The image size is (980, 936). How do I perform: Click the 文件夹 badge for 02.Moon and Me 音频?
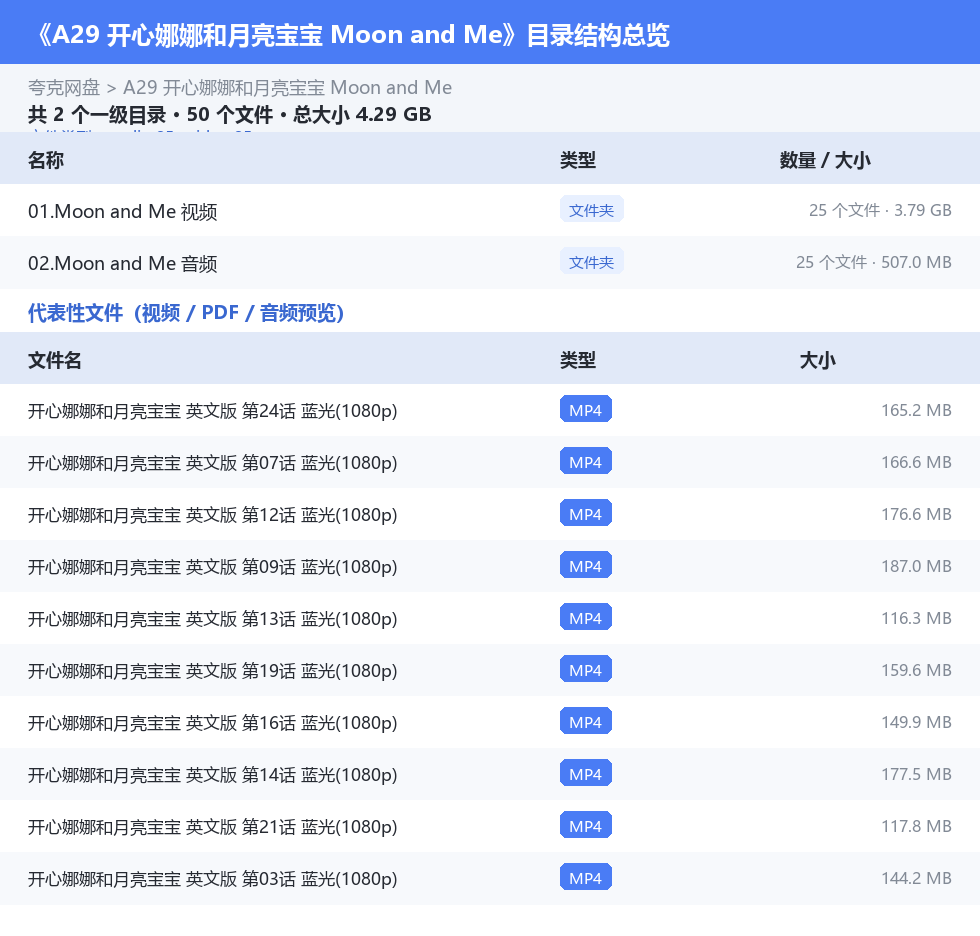[591, 262]
